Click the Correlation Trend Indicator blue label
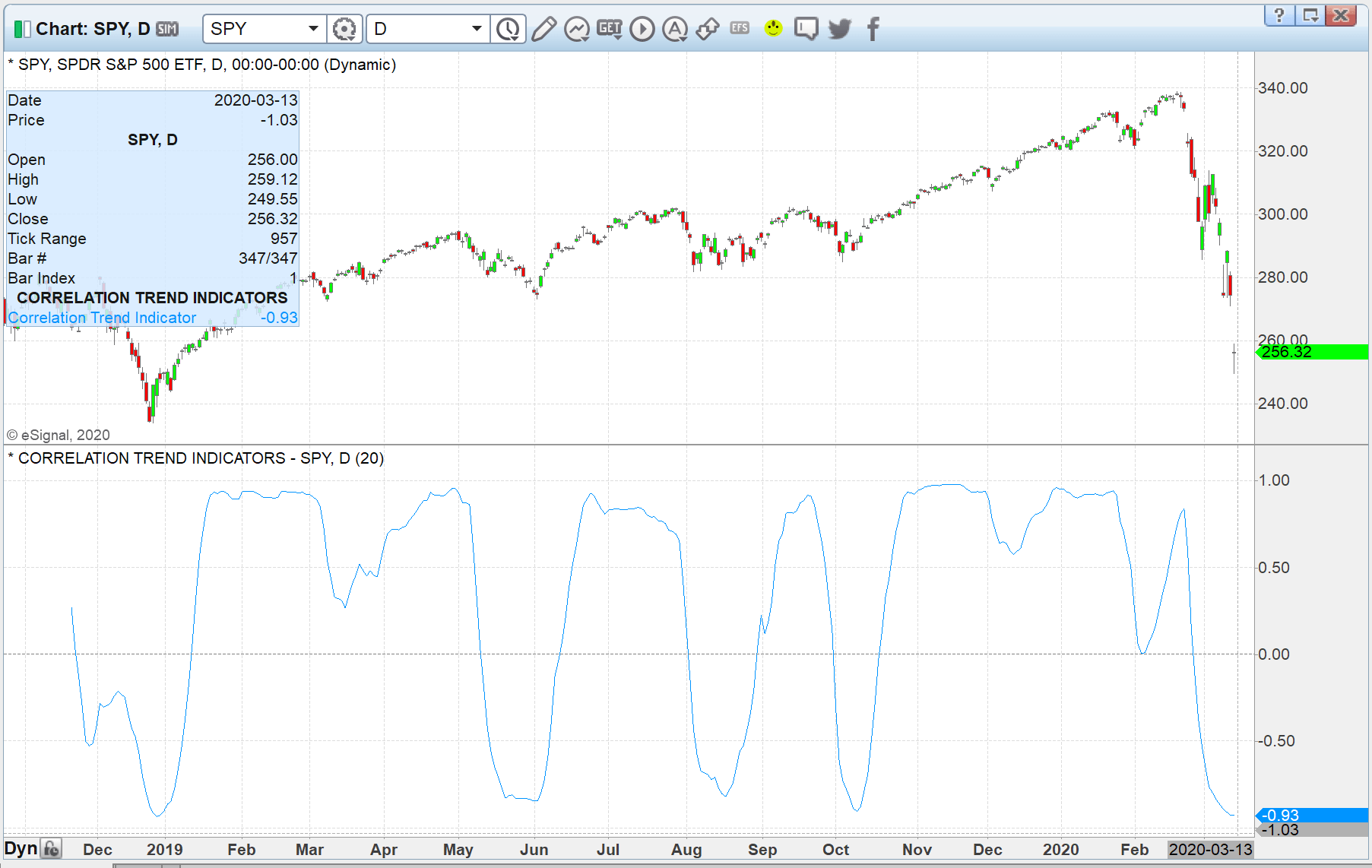The image size is (1372, 868). pyautogui.click(x=102, y=318)
